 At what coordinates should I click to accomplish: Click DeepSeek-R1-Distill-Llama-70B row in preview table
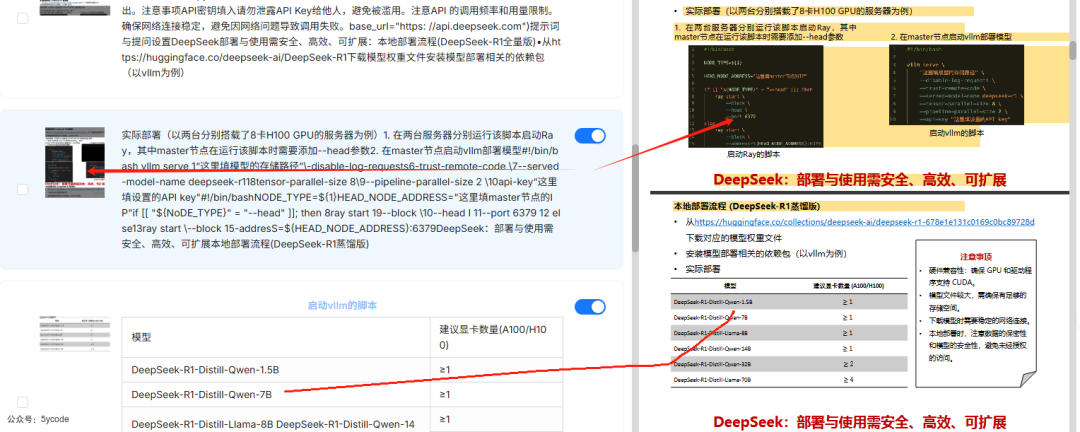point(789,380)
